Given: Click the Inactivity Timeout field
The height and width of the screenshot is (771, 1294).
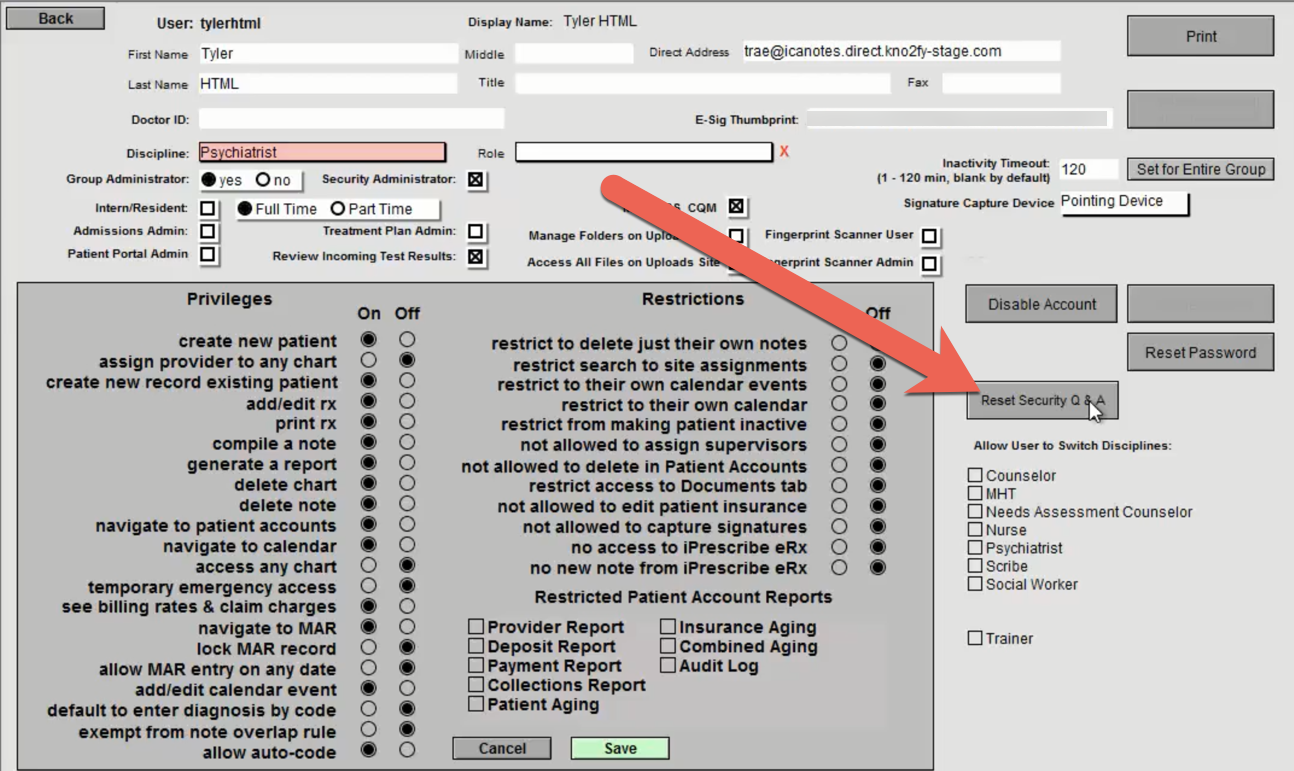Looking at the screenshot, I should 1088,170.
